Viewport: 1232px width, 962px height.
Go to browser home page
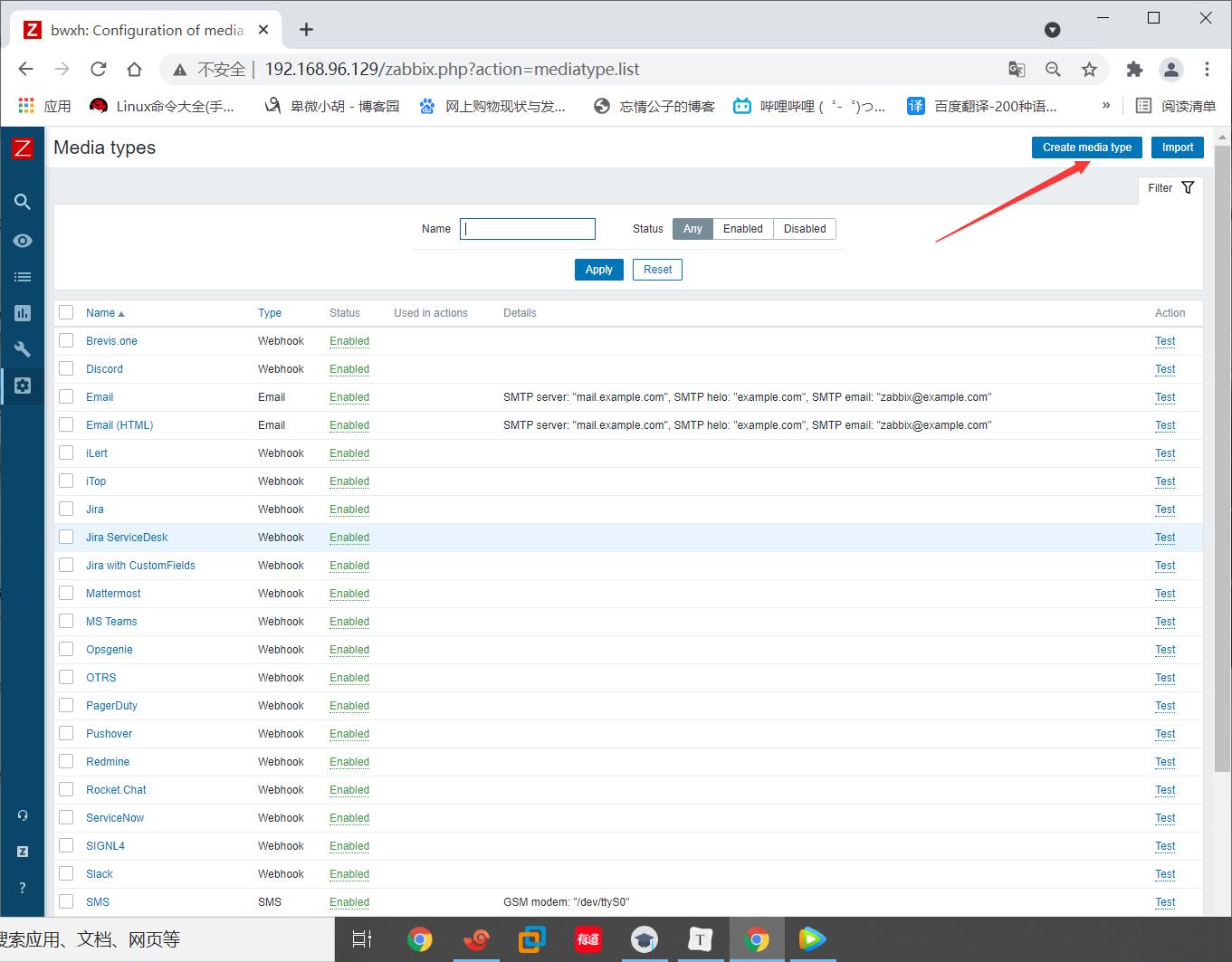click(134, 69)
